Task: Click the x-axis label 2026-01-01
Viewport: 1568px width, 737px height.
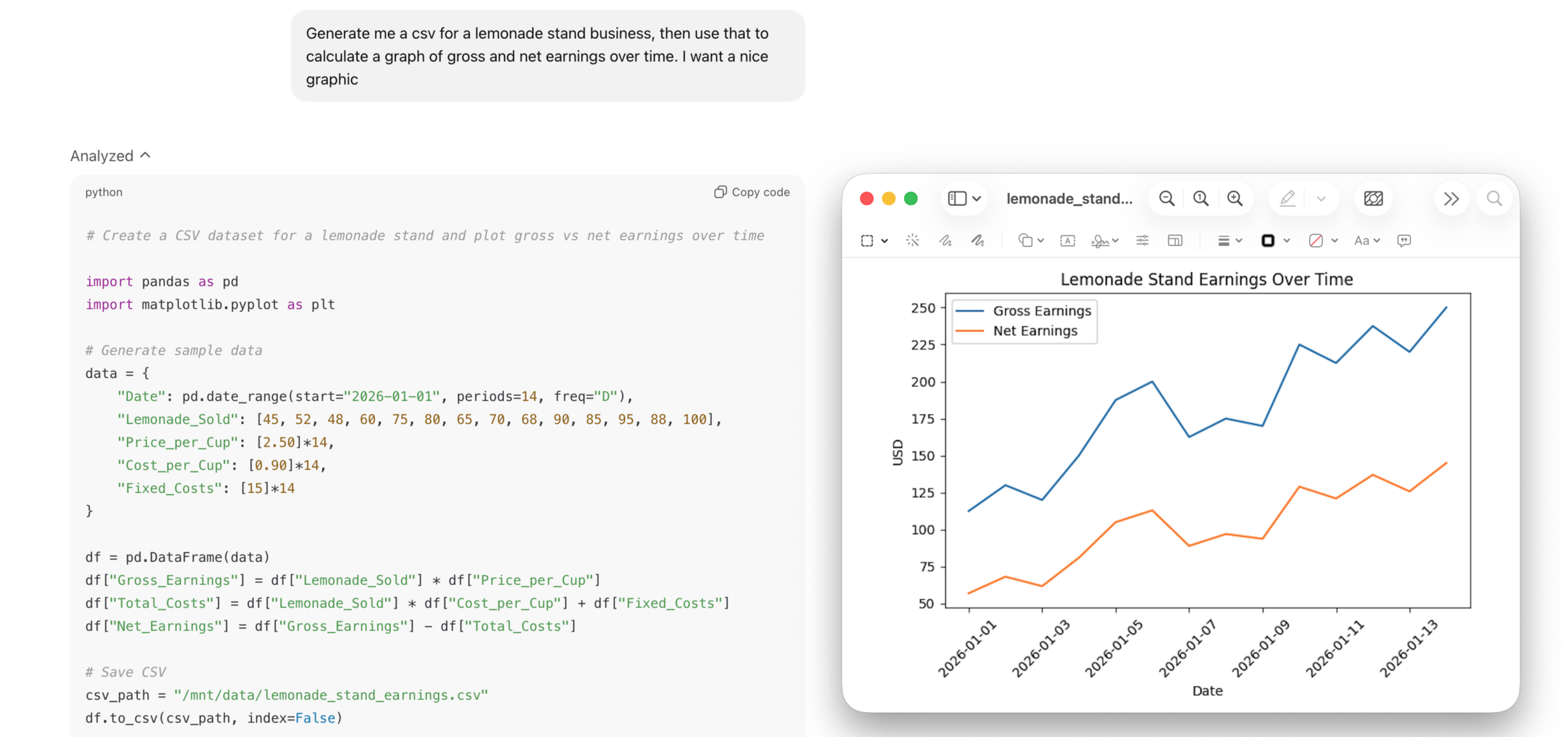Action: [x=966, y=648]
